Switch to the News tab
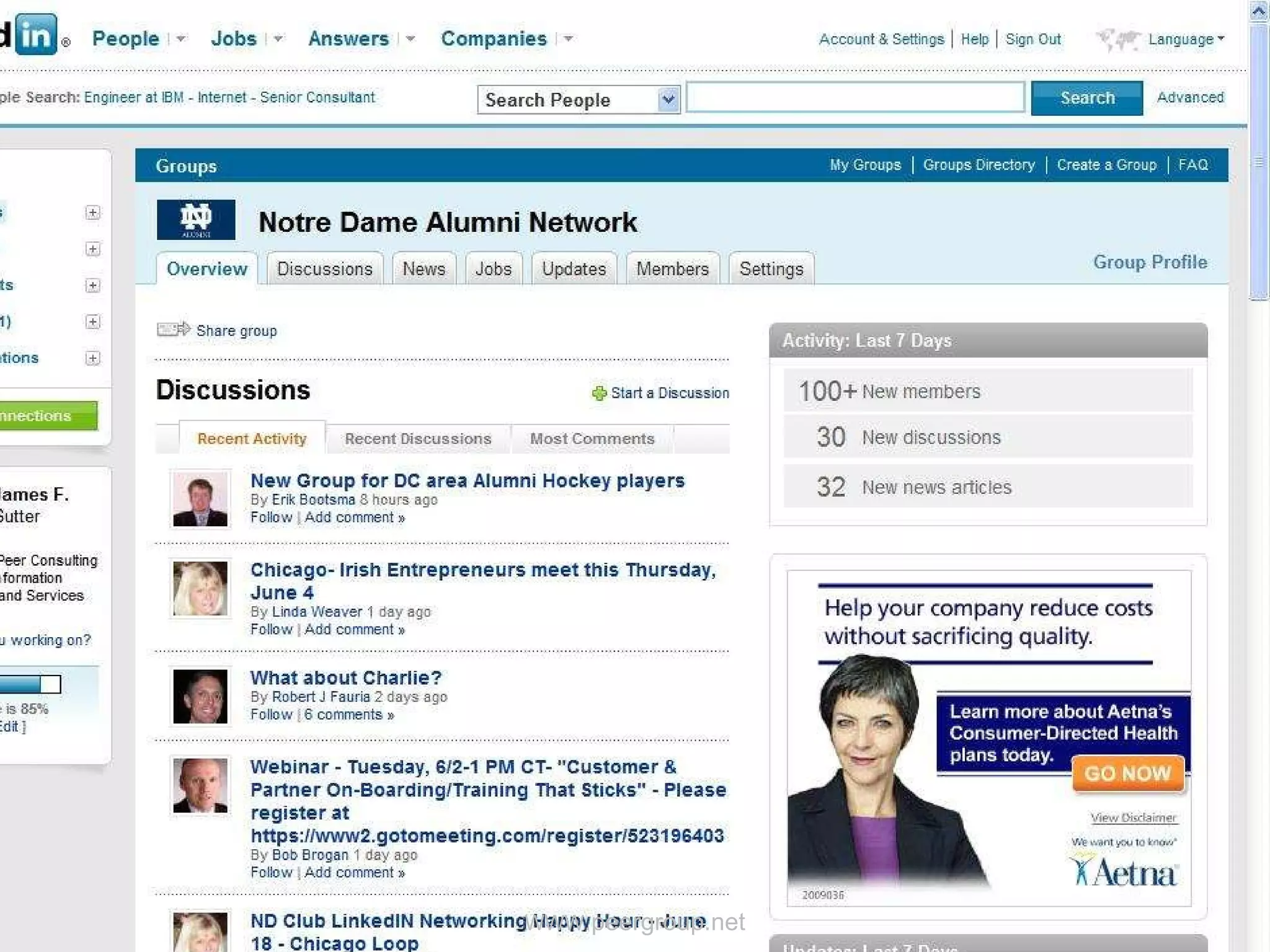1270x952 pixels. (424, 268)
